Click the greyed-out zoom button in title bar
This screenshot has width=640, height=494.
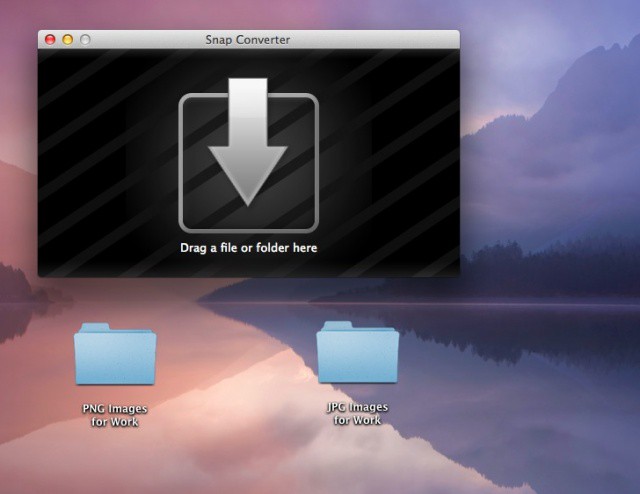pos(85,40)
